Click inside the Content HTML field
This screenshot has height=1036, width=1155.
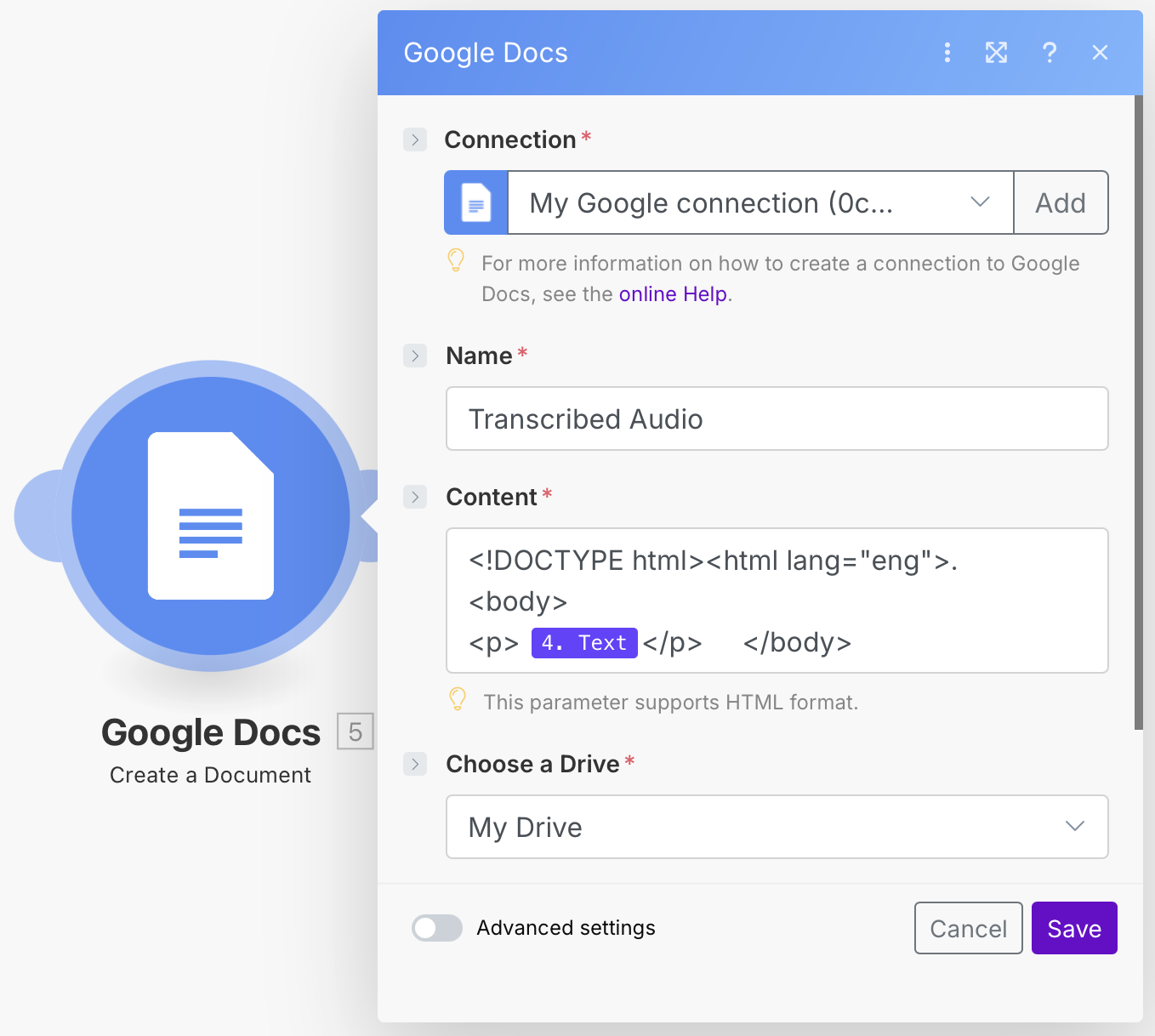[777, 601]
